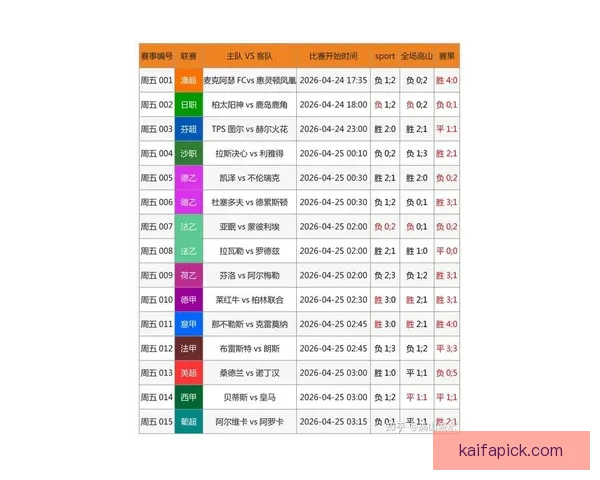The image size is (600, 480).
Task: Select the time 2026-04-25 00:10
Action: [x=333, y=153]
